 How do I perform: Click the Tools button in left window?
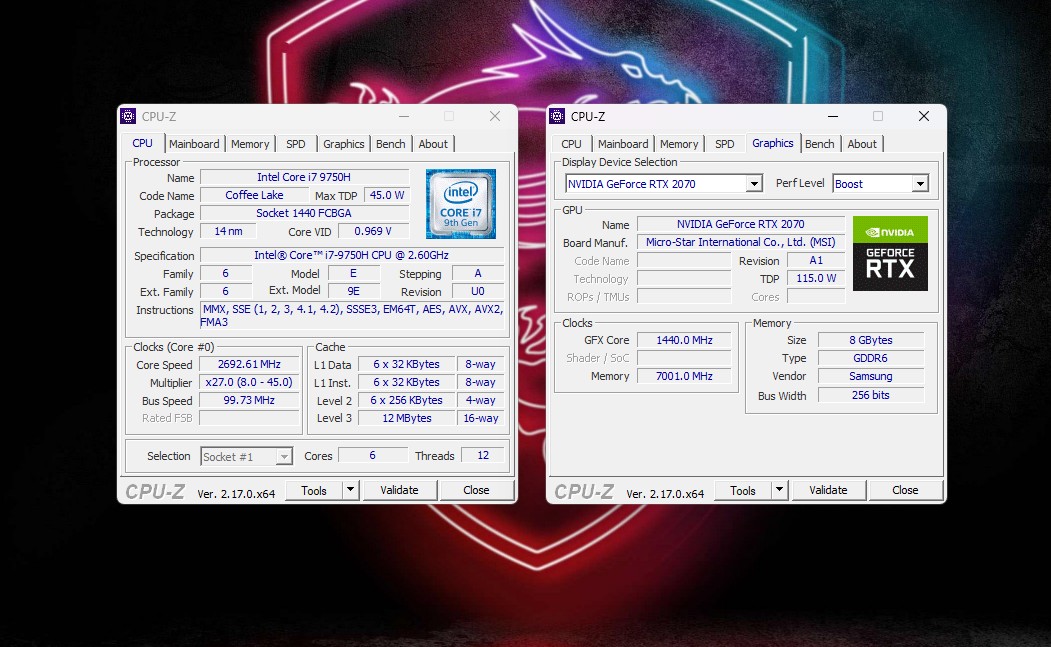click(x=313, y=490)
